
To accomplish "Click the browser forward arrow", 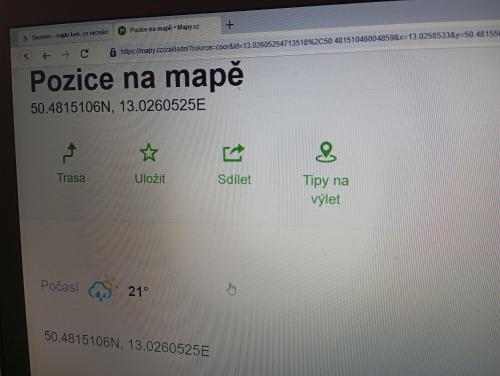I will (x=66, y=54).
